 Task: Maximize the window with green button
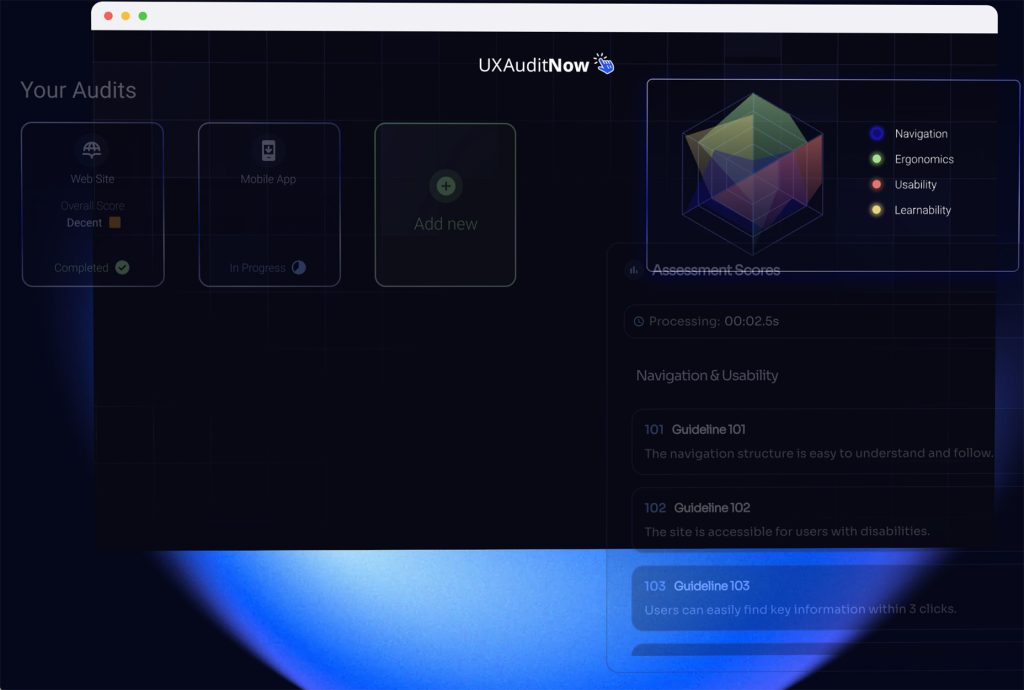(142, 16)
